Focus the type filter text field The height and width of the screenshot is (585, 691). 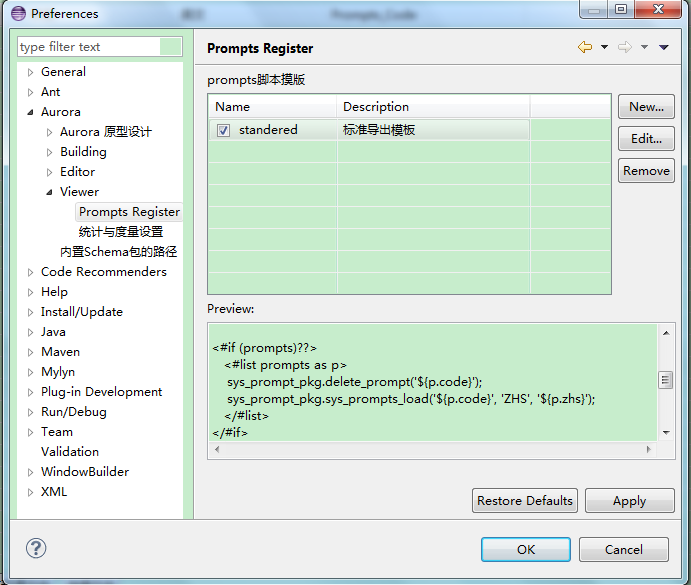[88, 47]
